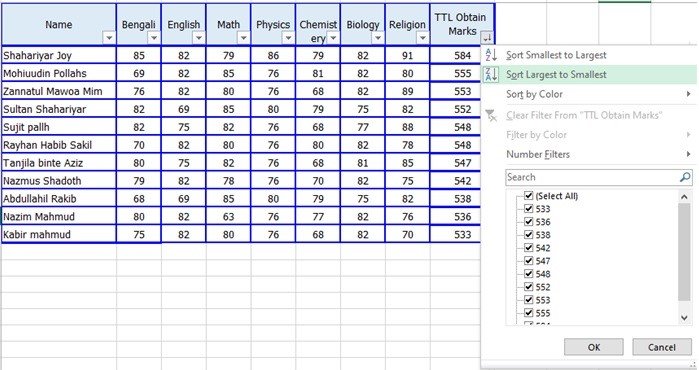699x370 pixels.
Task: Click the TTL Obtain Marks sort dropdown button
Action: [x=487, y=38]
